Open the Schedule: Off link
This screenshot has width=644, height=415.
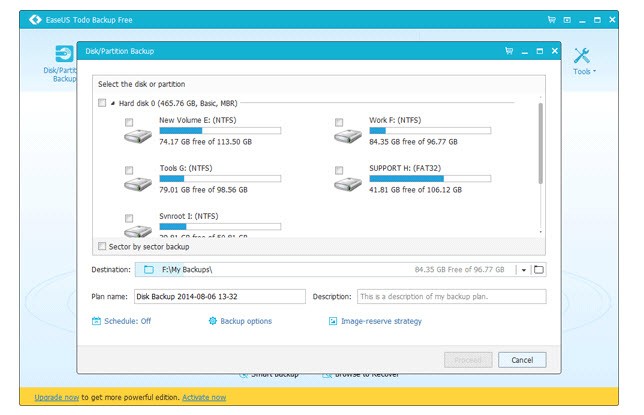coord(127,321)
